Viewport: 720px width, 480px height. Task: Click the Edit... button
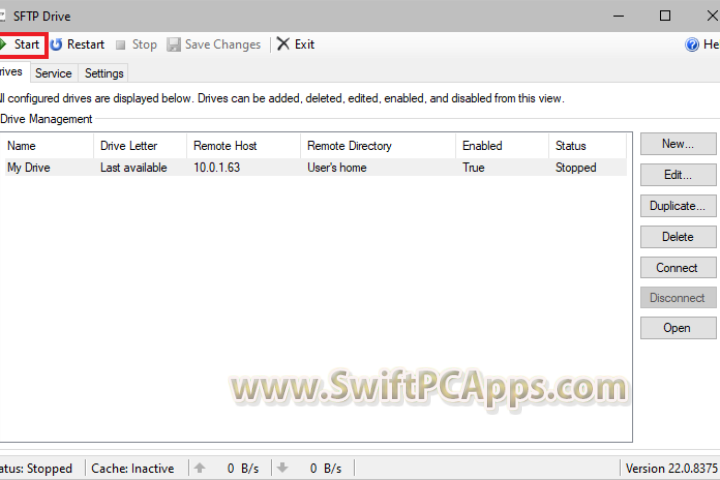[x=678, y=175]
